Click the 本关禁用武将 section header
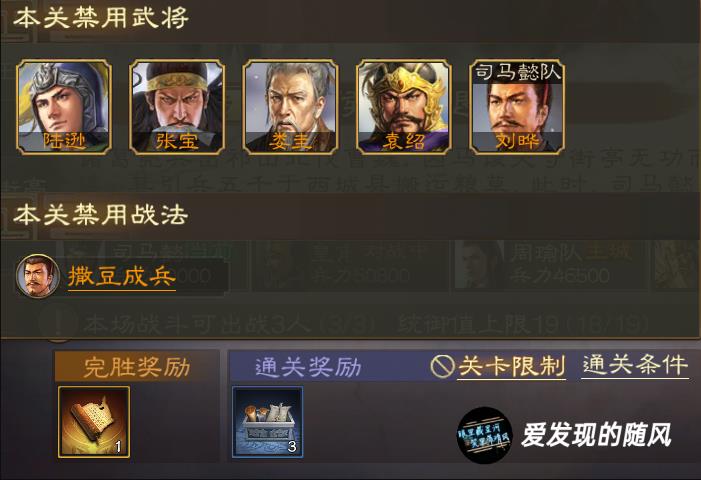701x480 pixels. coord(101,18)
